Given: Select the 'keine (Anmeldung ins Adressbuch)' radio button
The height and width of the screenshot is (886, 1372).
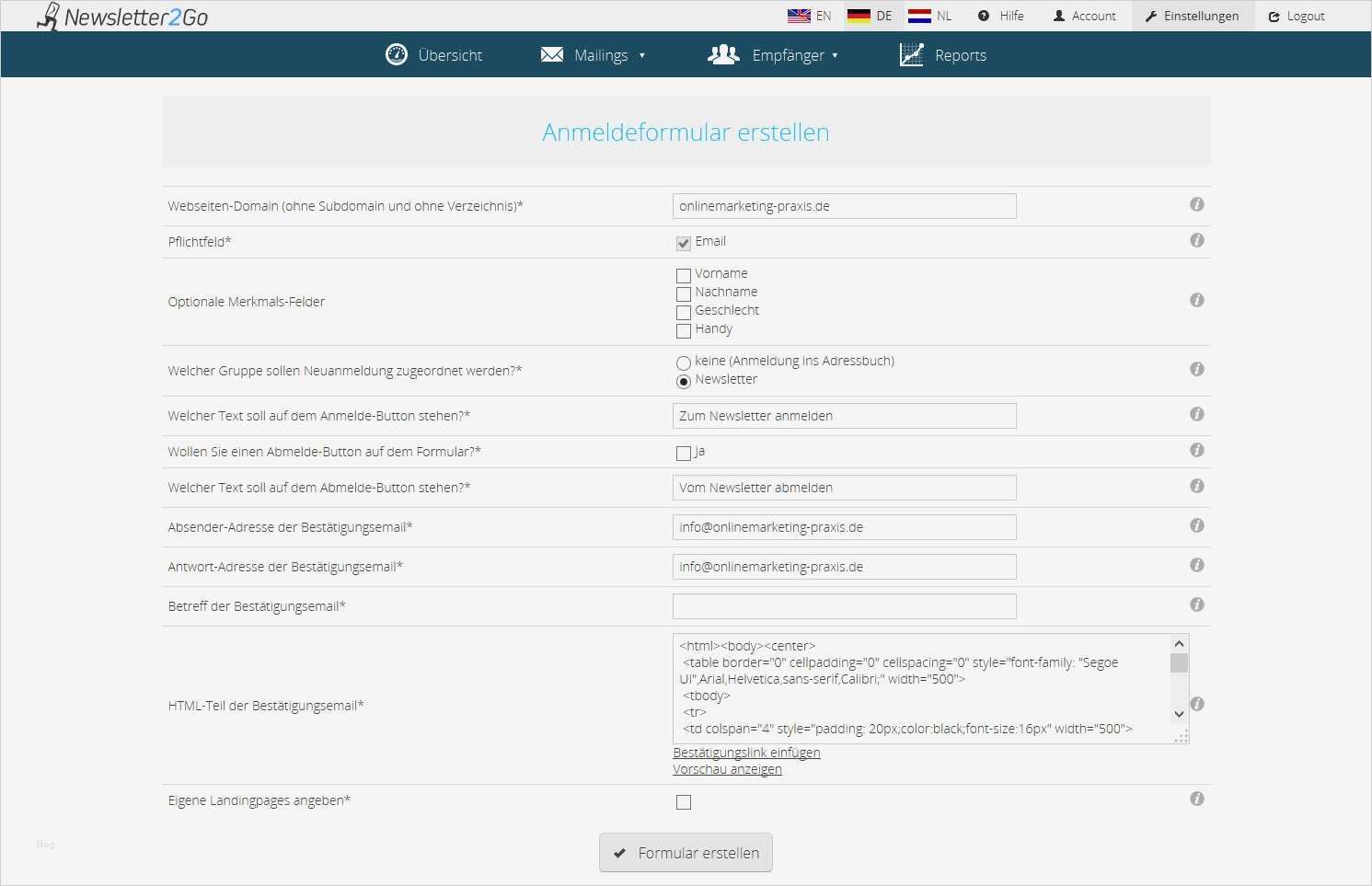Looking at the screenshot, I should point(684,362).
